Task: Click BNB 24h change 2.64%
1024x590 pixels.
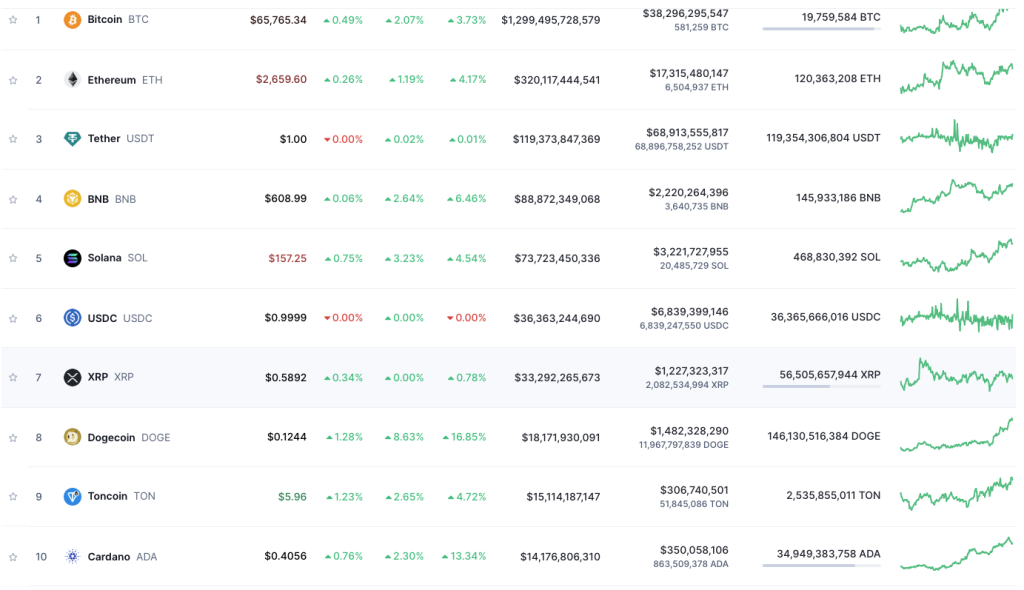Action: coord(404,199)
